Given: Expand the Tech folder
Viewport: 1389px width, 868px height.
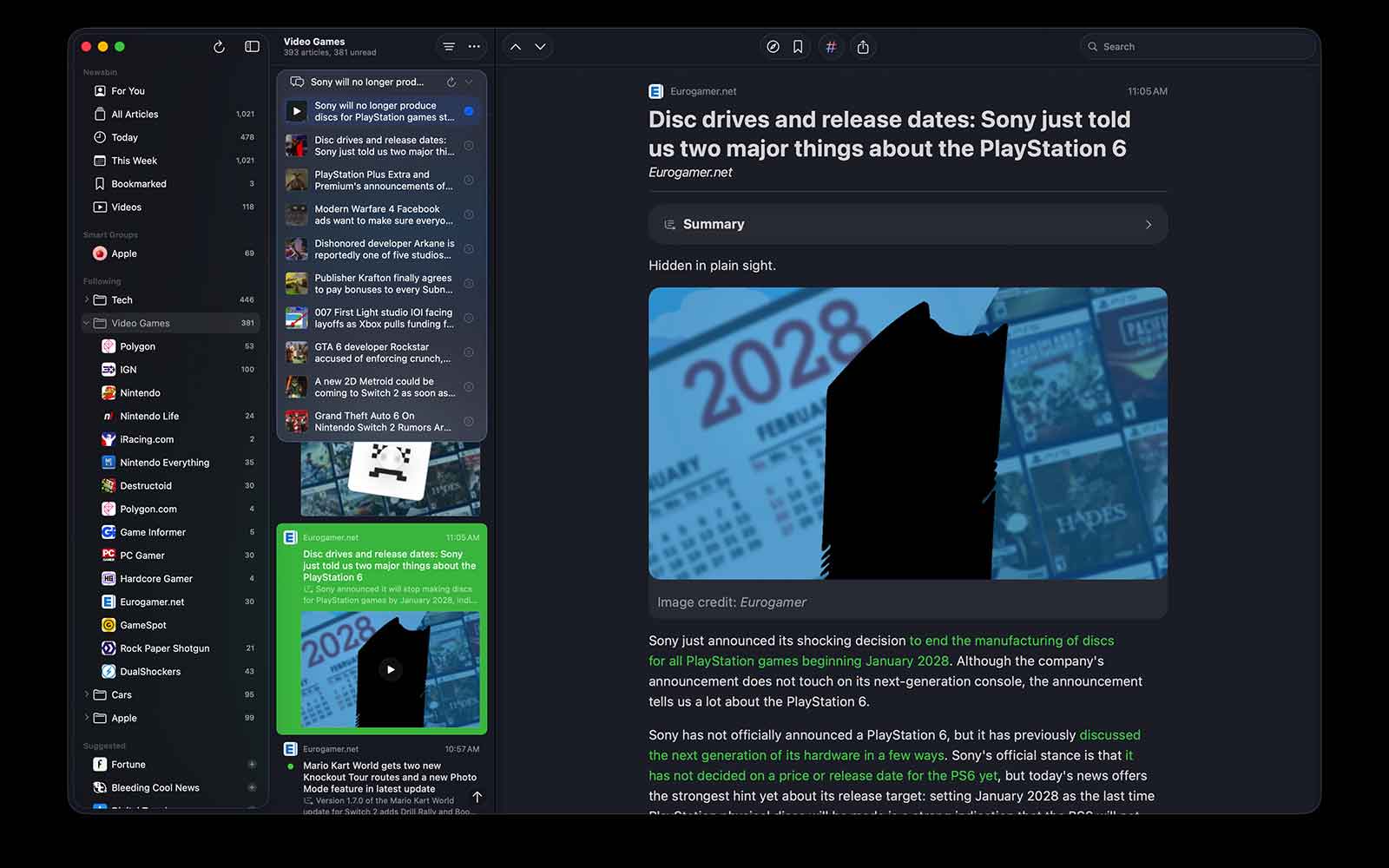Looking at the screenshot, I should coord(87,299).
